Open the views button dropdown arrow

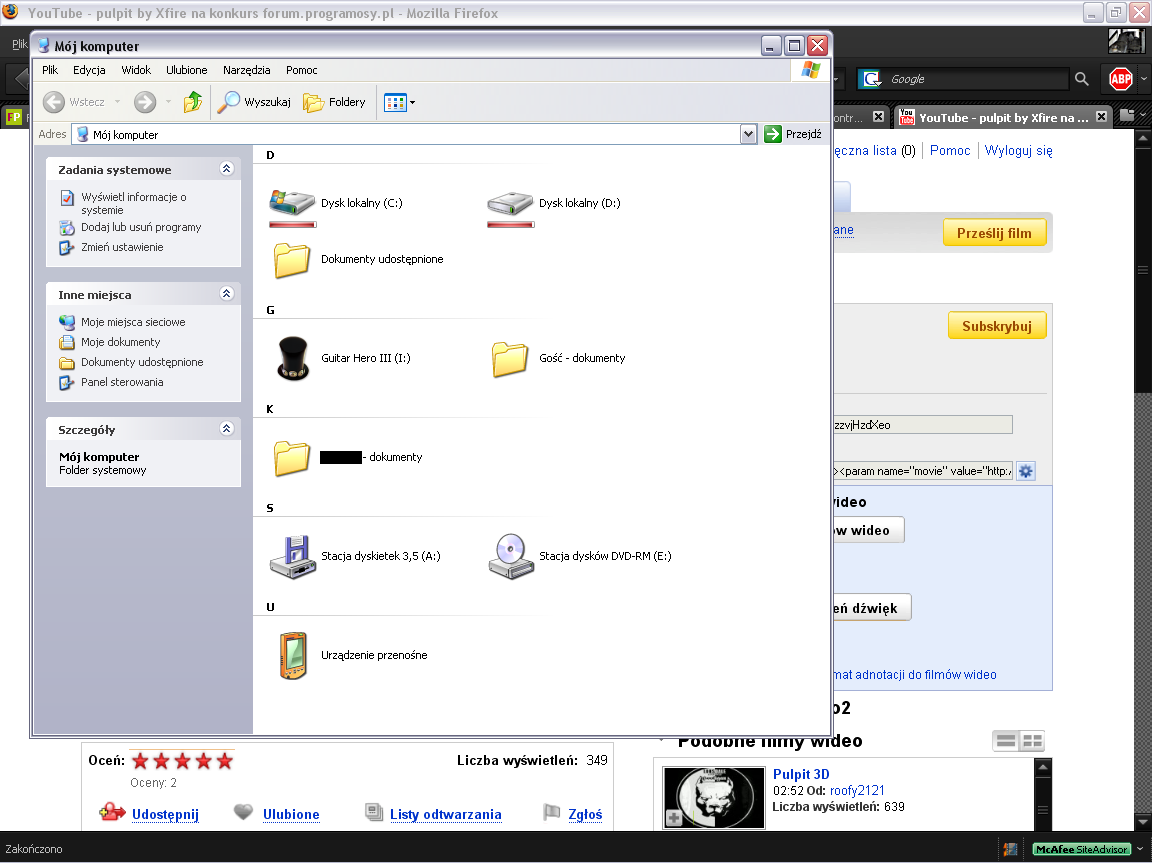412,102
